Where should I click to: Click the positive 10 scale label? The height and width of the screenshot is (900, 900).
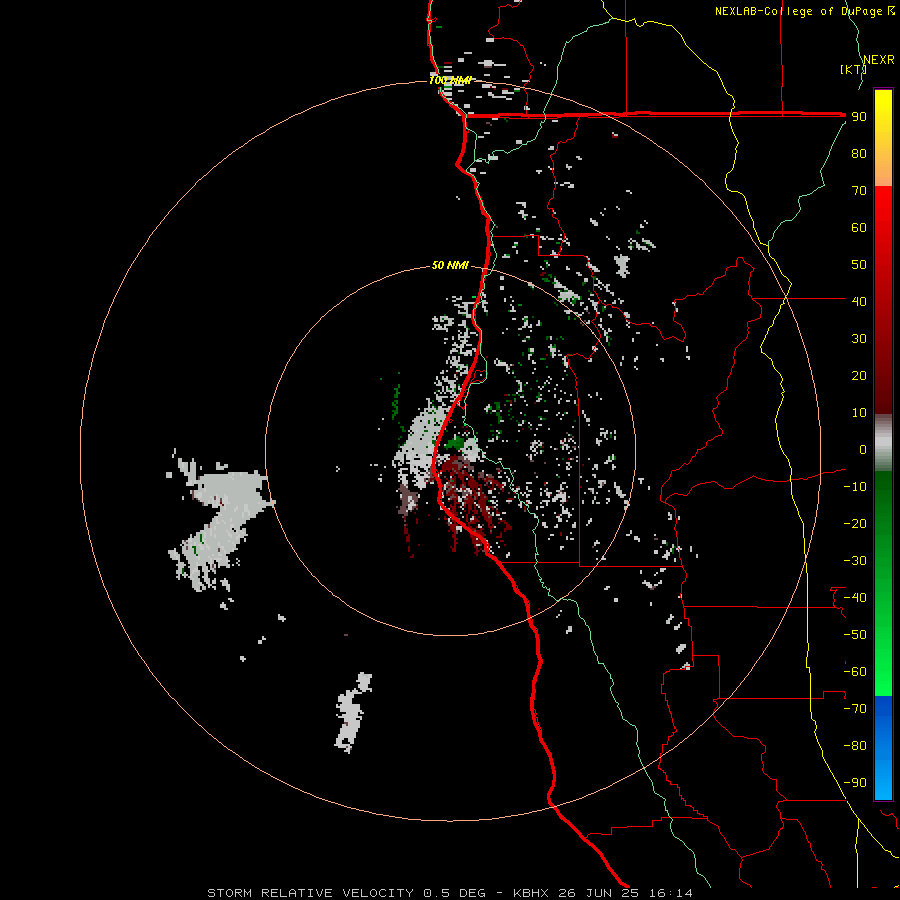click(x=859, y=413)
